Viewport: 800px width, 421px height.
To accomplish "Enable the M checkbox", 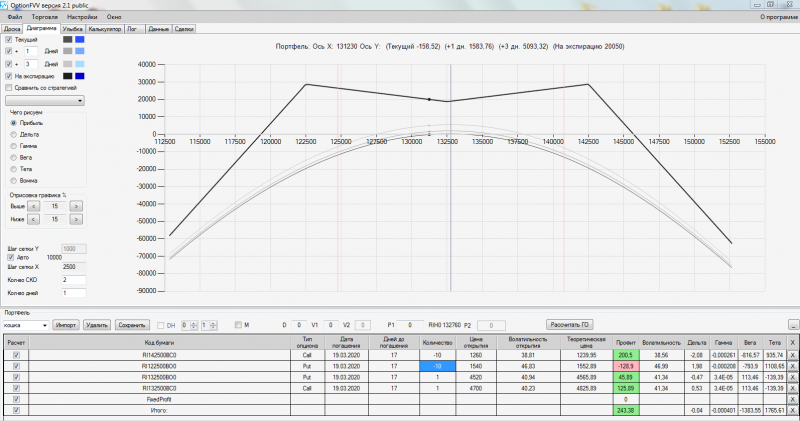I will [x=238, y=325].
